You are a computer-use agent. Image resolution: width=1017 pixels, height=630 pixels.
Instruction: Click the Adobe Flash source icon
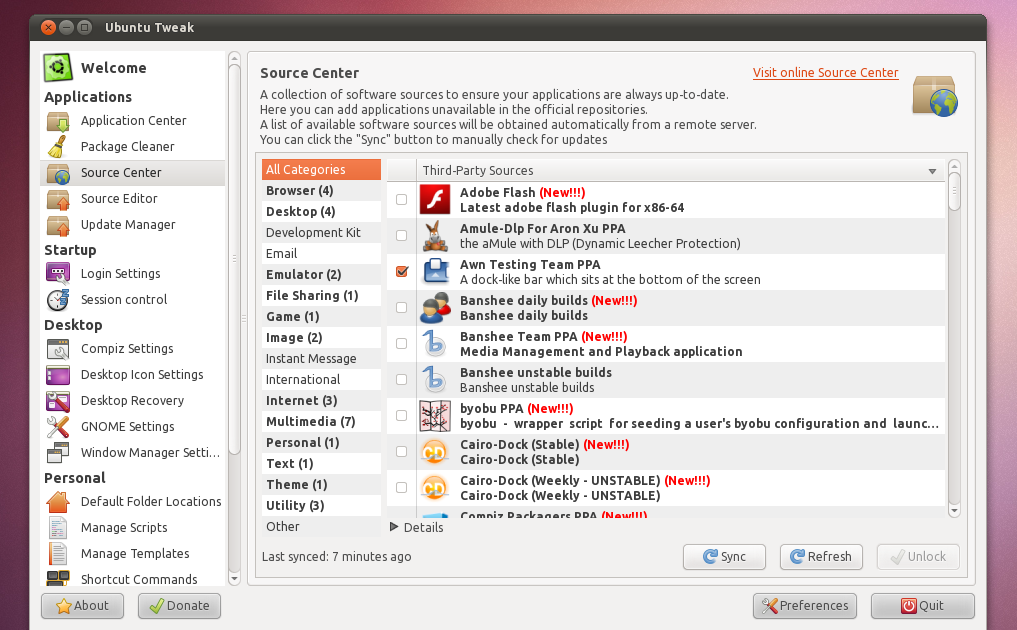[434, 199]
